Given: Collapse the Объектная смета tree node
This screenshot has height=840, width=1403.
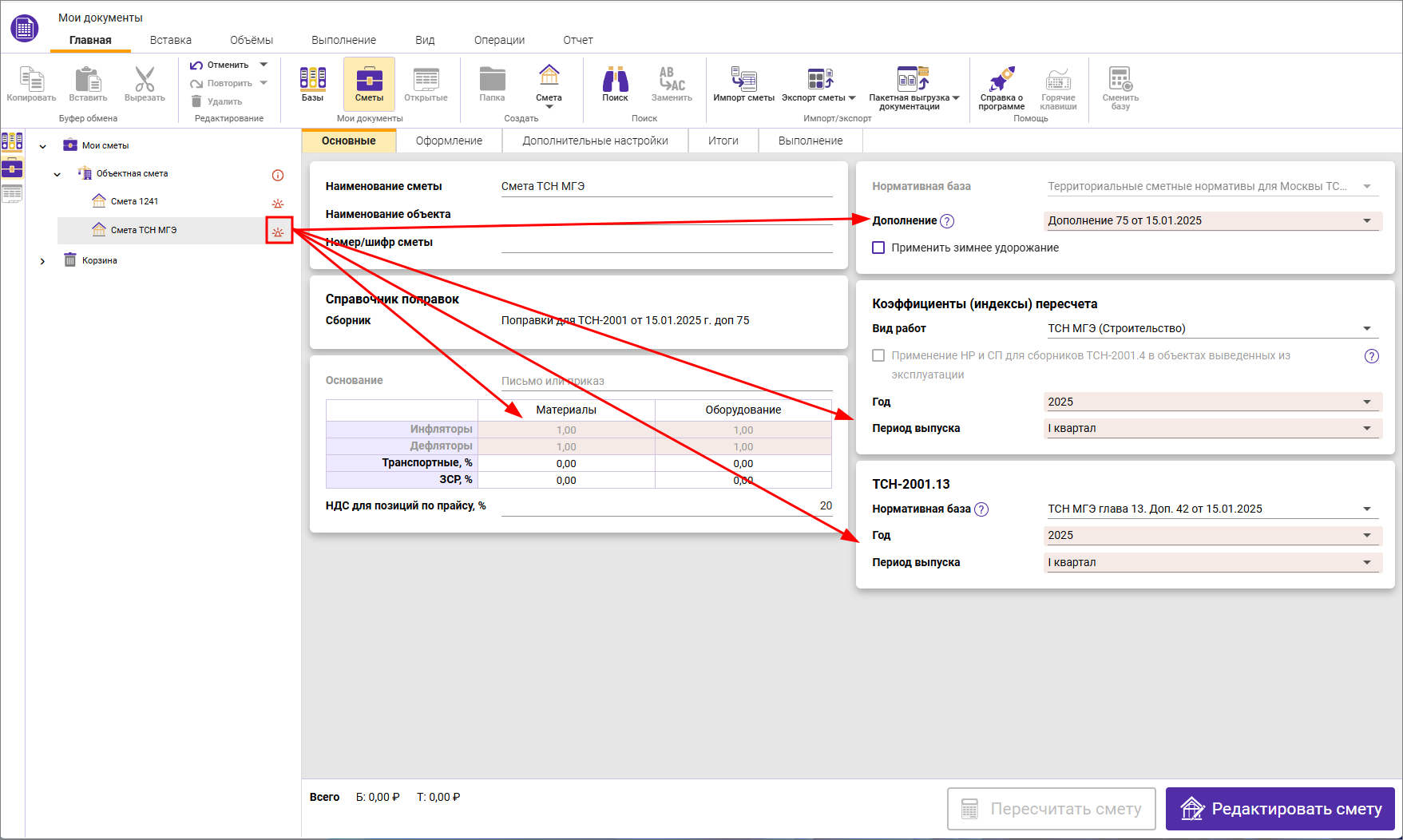Looking at the screenshot, I should pyautogui.click(x=57, y=174).
